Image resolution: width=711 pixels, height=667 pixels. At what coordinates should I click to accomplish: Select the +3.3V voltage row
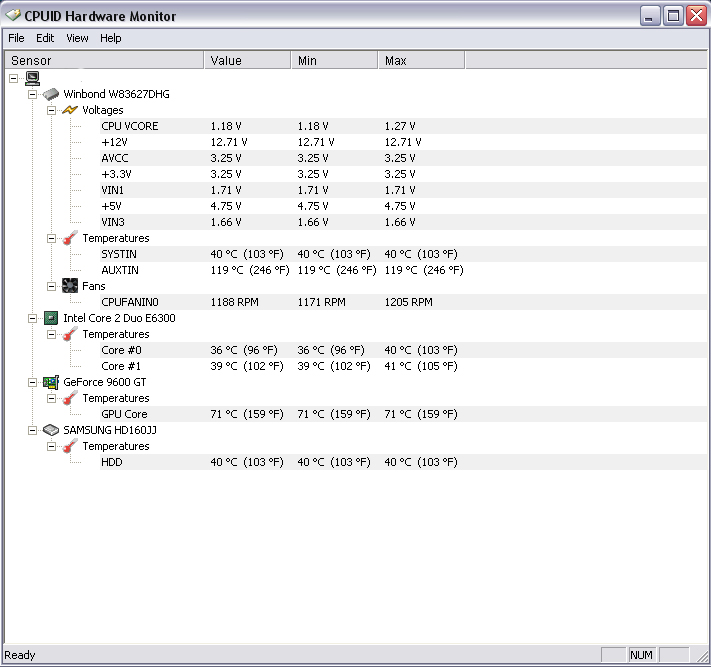pos(404,174)
